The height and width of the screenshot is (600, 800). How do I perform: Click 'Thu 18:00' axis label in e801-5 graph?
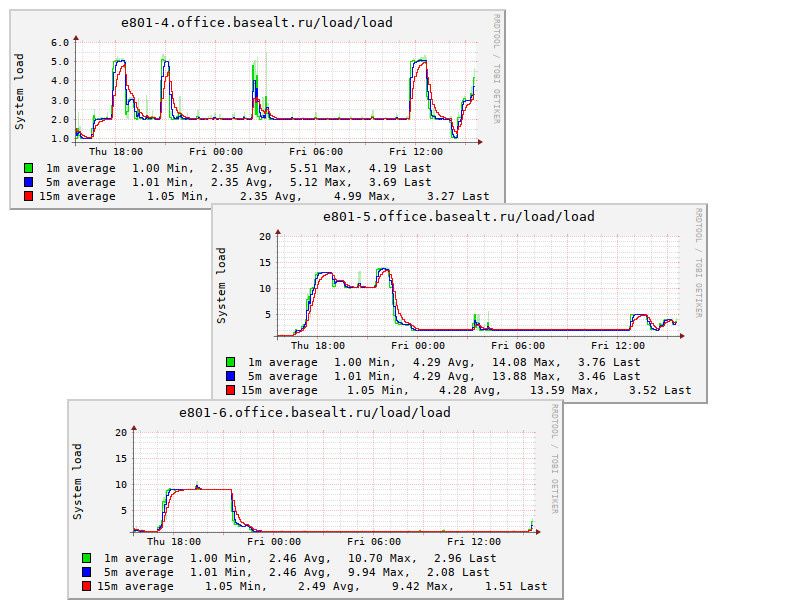tap(318, 345)
